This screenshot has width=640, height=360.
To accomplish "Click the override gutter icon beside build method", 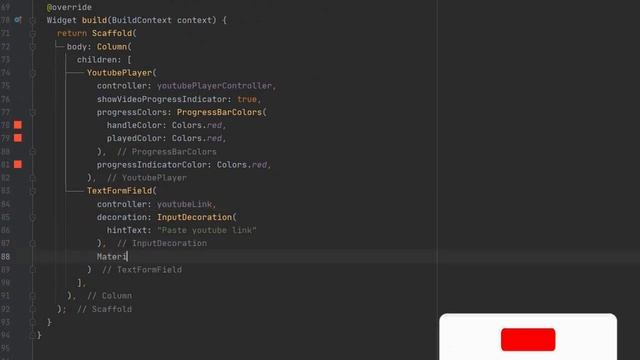I will point(18,20).
